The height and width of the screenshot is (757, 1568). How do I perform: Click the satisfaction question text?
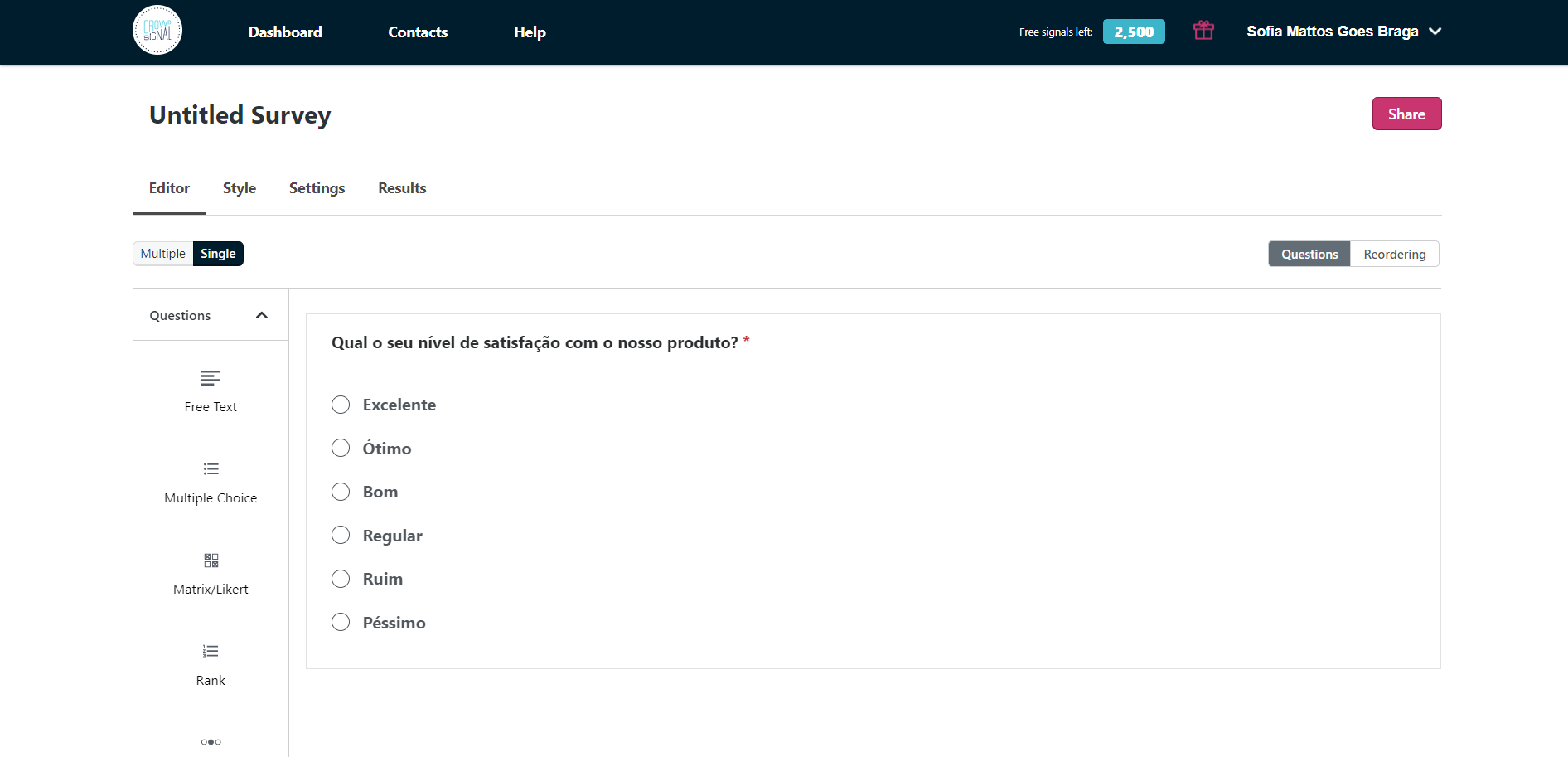[535, 342]
